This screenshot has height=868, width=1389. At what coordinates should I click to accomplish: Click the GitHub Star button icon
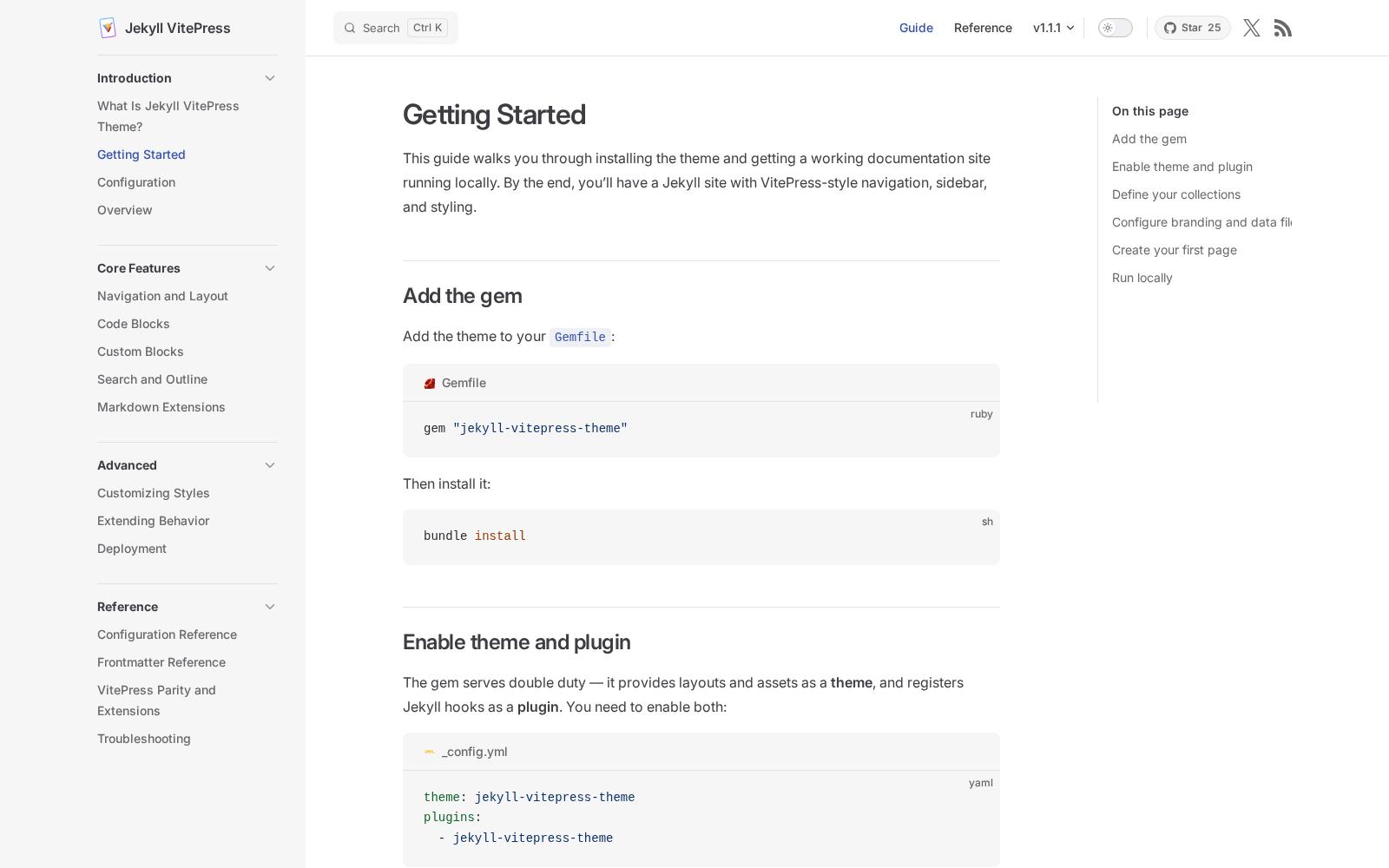[1170, 28]
